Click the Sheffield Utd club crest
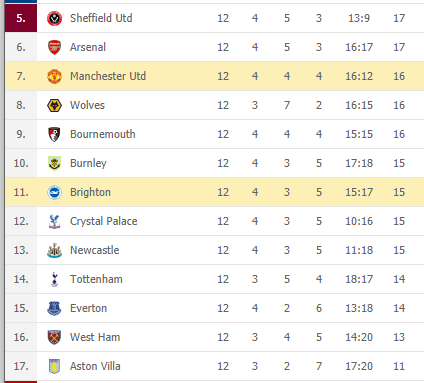 point(54,18)
